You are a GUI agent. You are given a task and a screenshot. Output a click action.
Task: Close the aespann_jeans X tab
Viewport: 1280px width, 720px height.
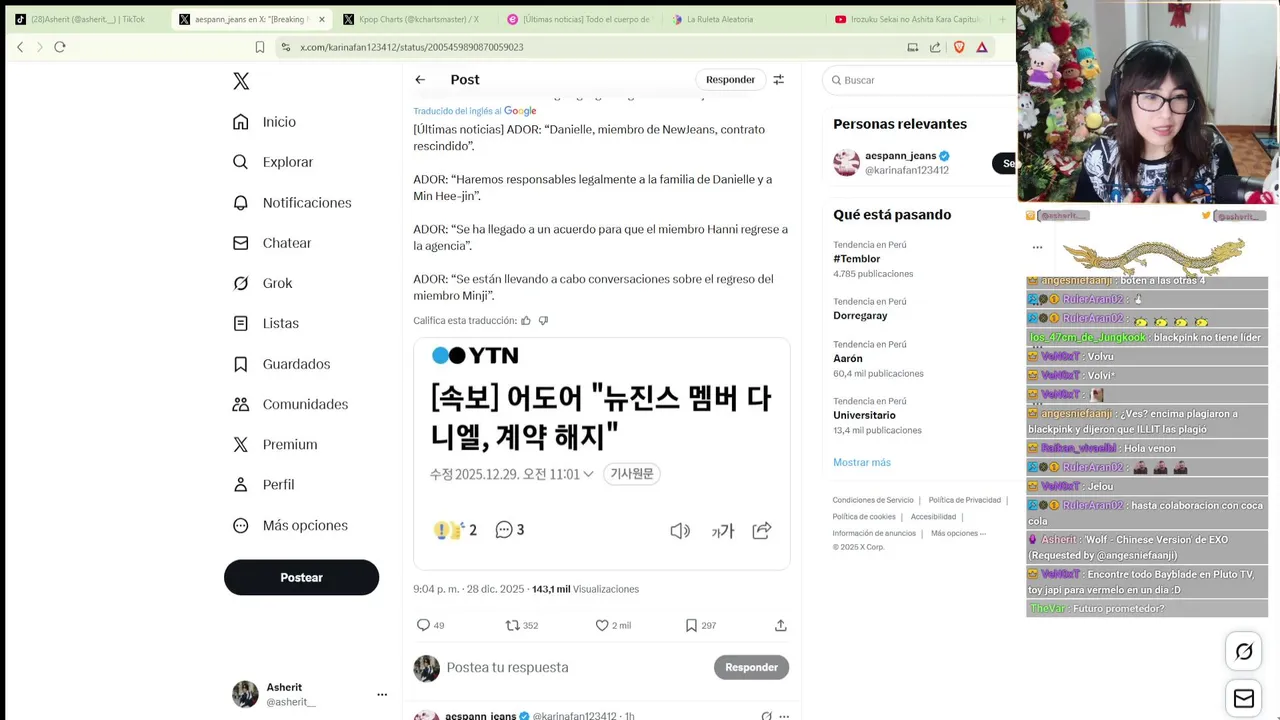tap(321, 19)
